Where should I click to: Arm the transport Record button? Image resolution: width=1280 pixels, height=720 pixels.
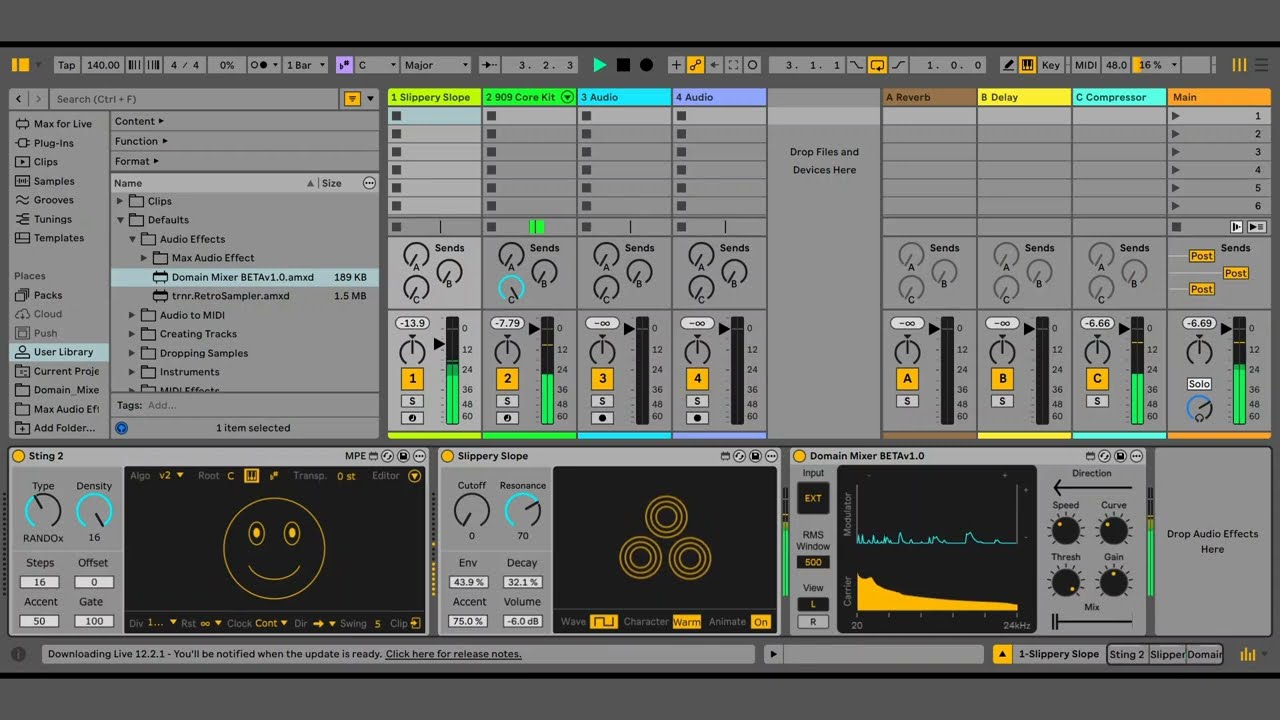click(x=646, y=65)
